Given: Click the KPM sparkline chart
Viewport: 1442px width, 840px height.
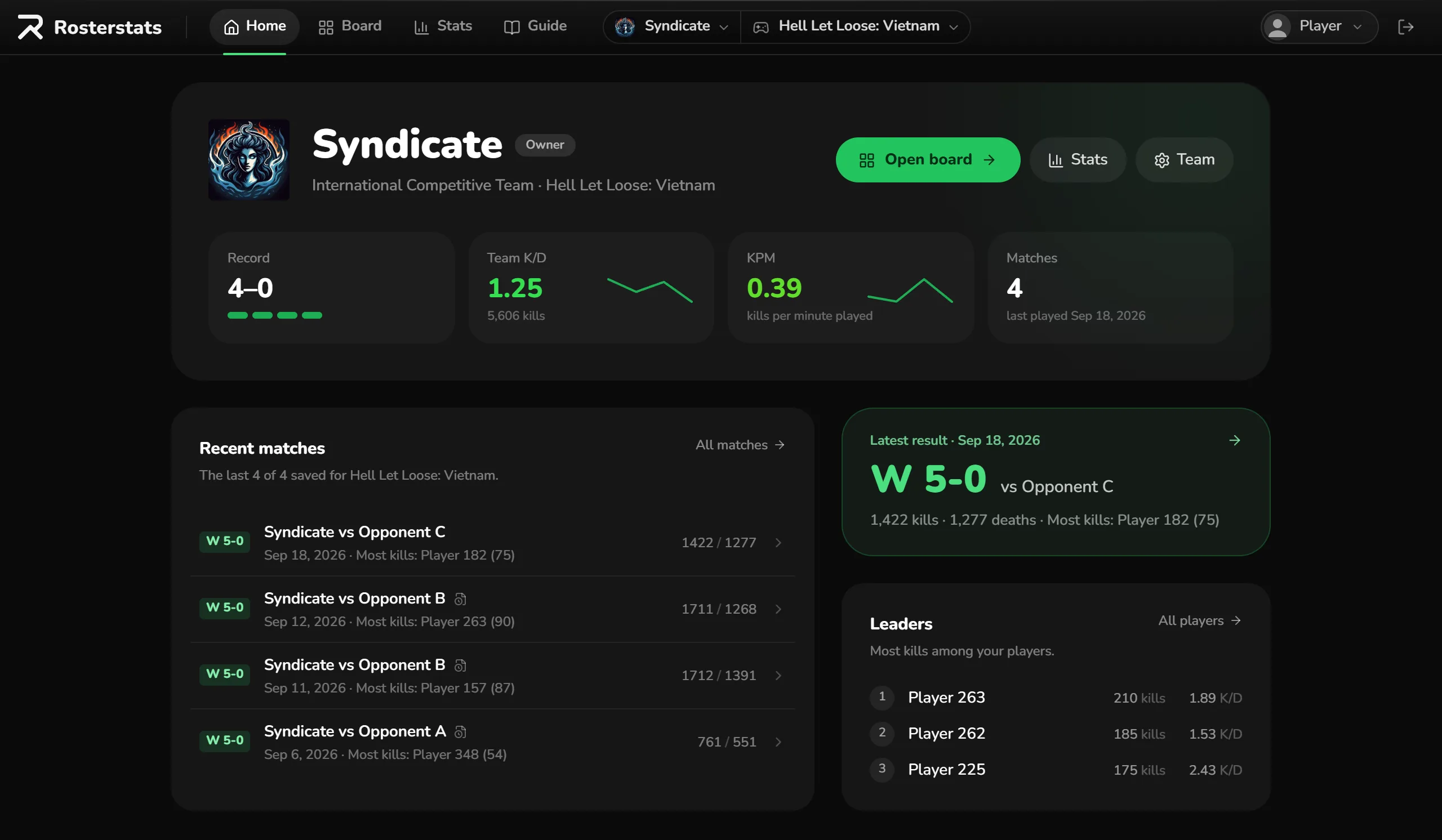Looking at the screenshot, I should click(910, 290).
